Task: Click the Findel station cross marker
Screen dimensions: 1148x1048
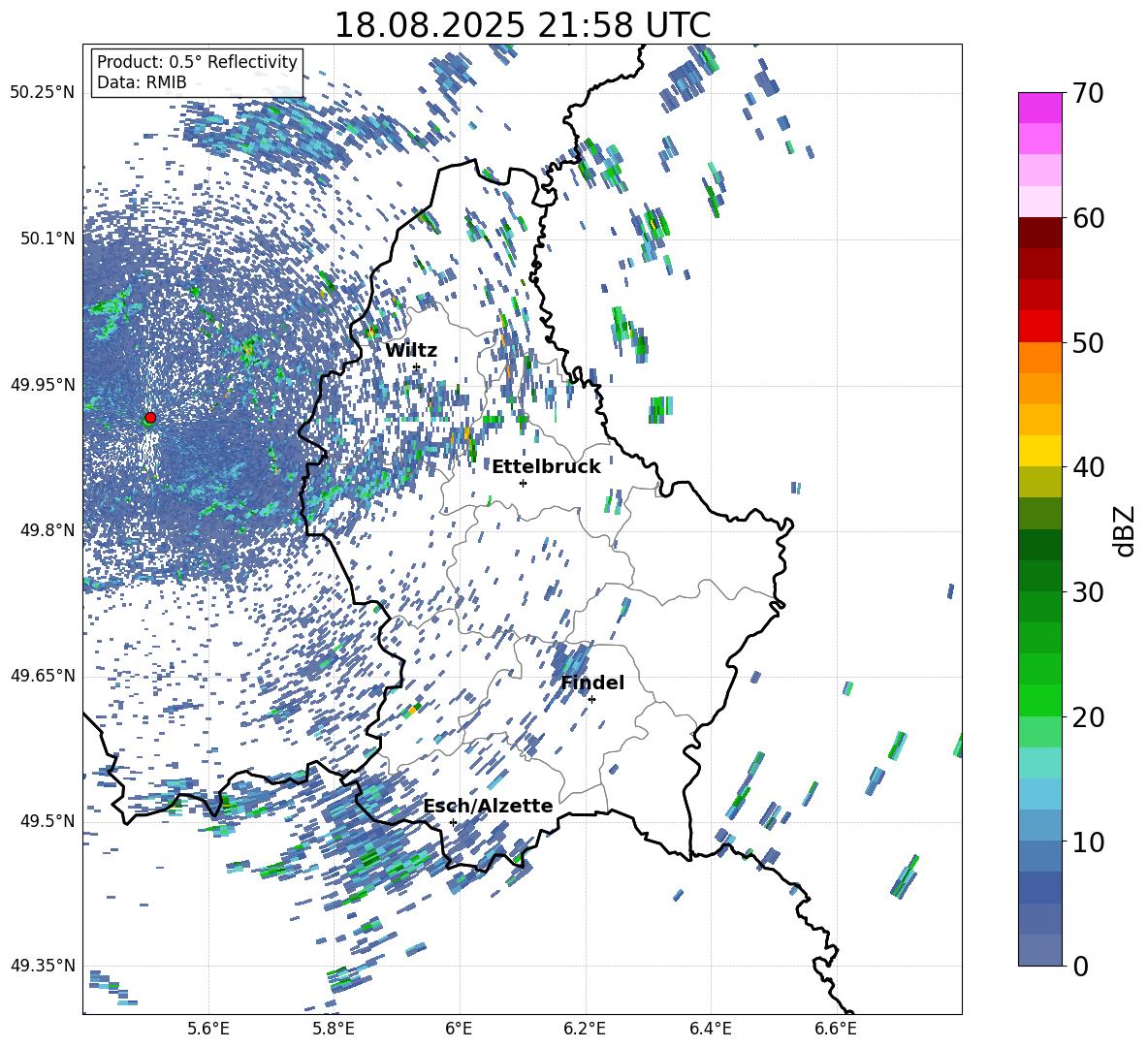Action: tap(591, 700)
